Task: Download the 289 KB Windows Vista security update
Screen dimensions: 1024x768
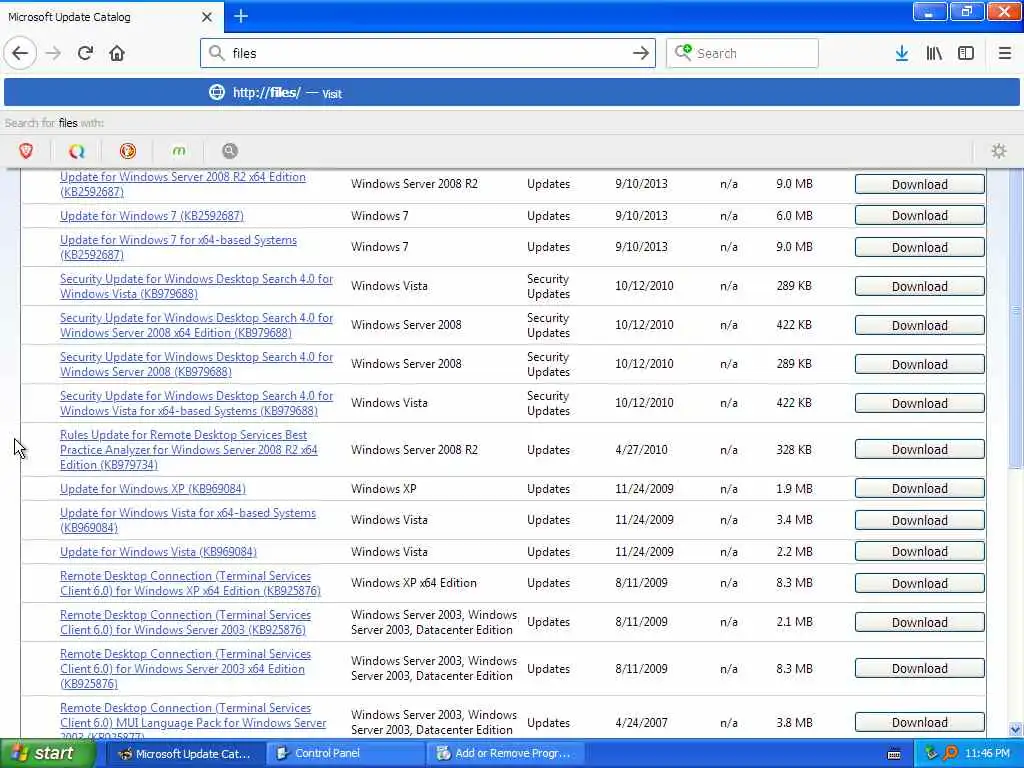Action: tap(920, 286)
